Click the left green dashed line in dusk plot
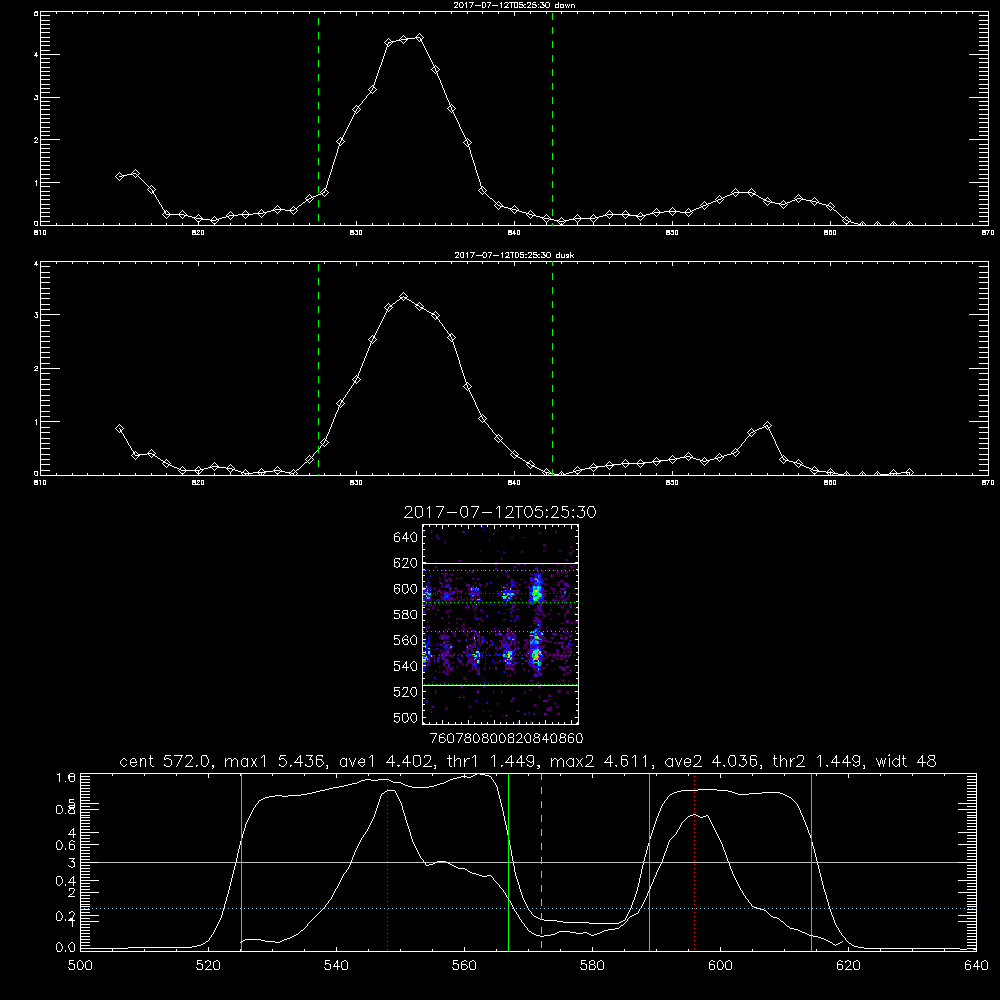Viewport: 1000px width, 1000px height. [318, 369]
